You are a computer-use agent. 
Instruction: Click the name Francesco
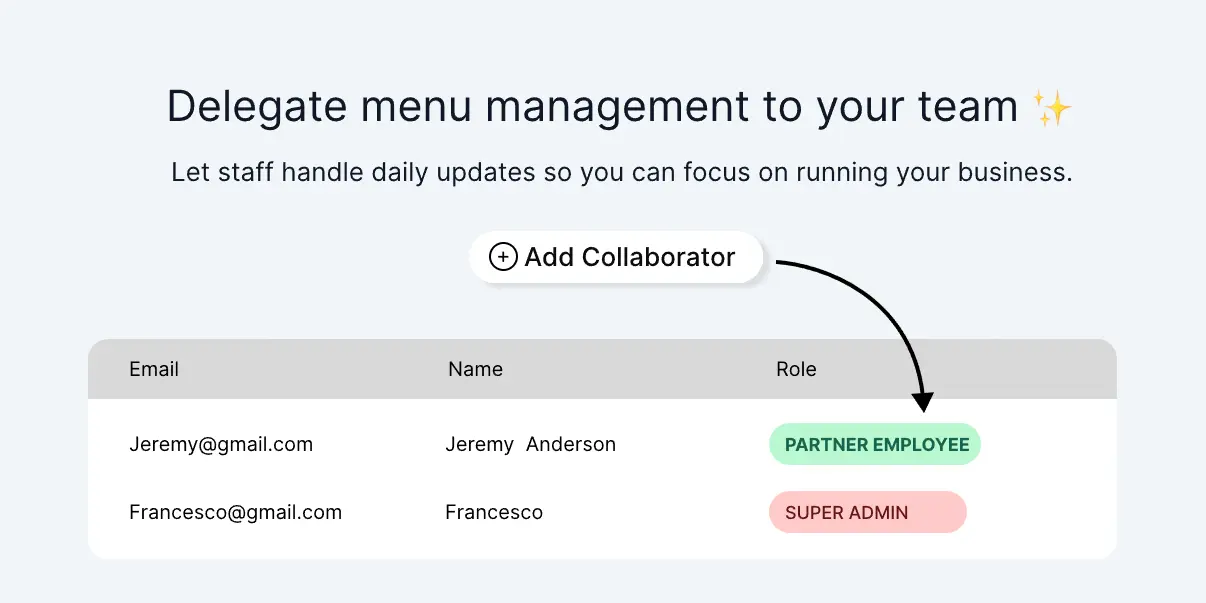pos(493,512)
